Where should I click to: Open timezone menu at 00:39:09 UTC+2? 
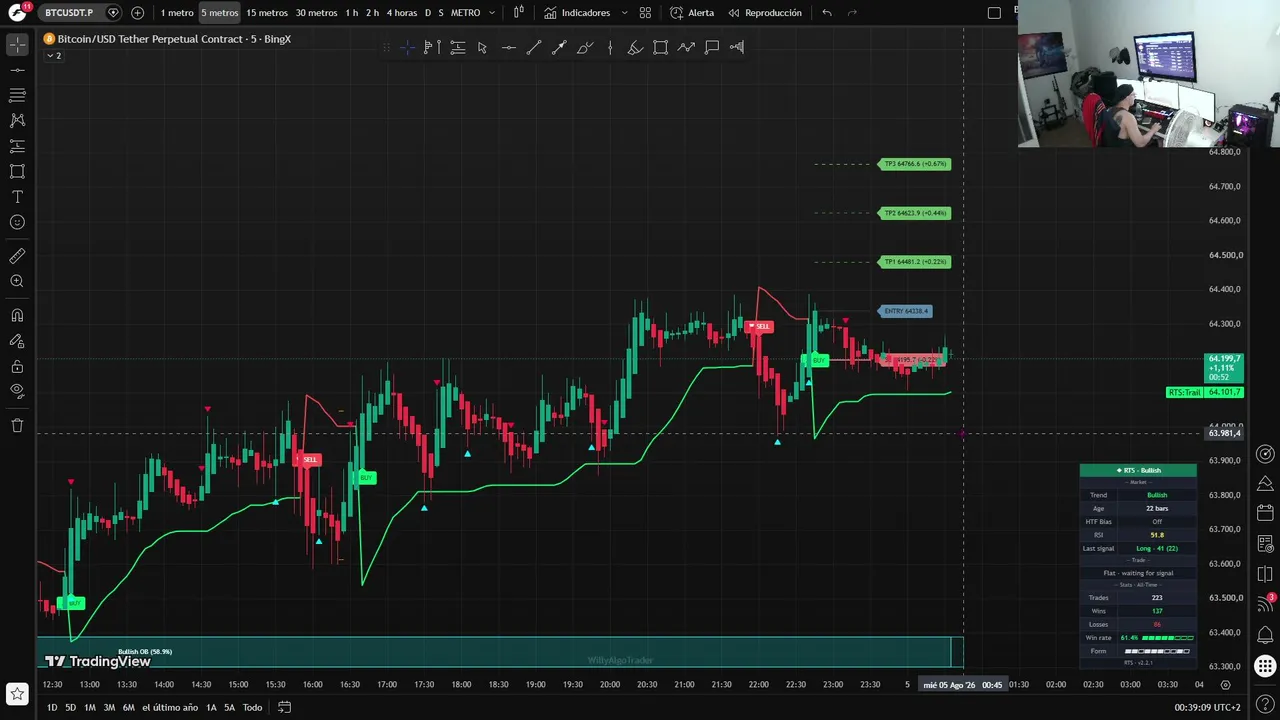pyautogui.click(x=1208, y=708)
